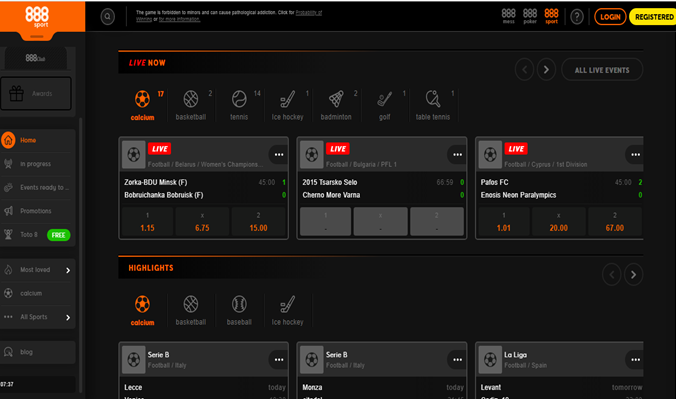Bet away win odds 15.00
Viewport: 676px width, 399px height.
tap(259, 222)
